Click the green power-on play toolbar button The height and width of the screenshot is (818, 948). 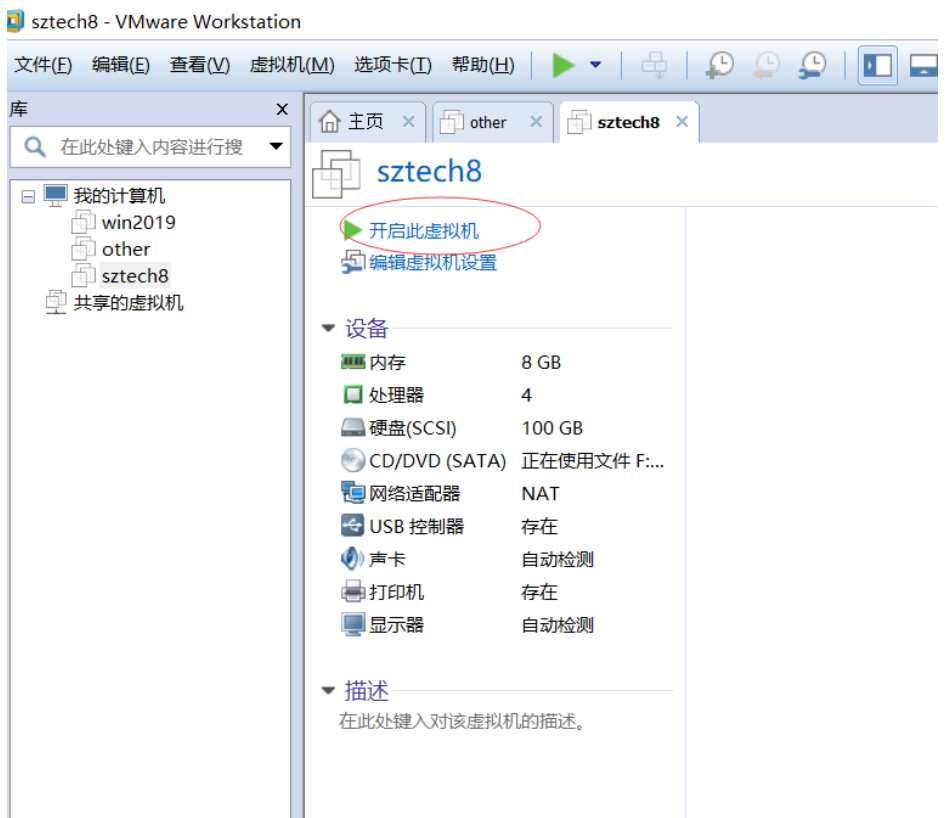point(563,65)
